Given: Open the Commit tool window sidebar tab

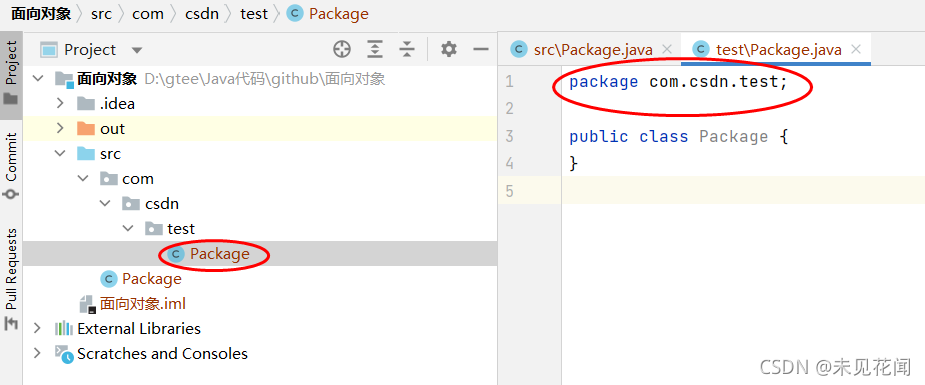Looking at the screenshot, I should tap(11, 165).
